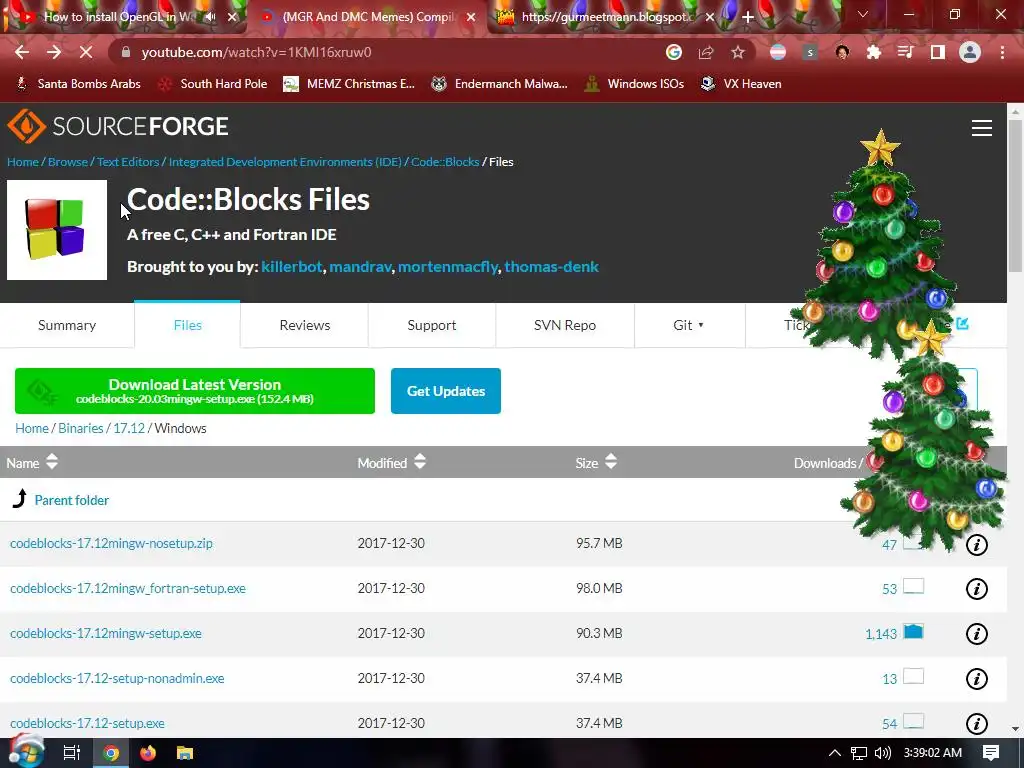Open the mortenmacfly author profile
The image size is (1024, 768).
pyautogui.click(x=447, y=266)
